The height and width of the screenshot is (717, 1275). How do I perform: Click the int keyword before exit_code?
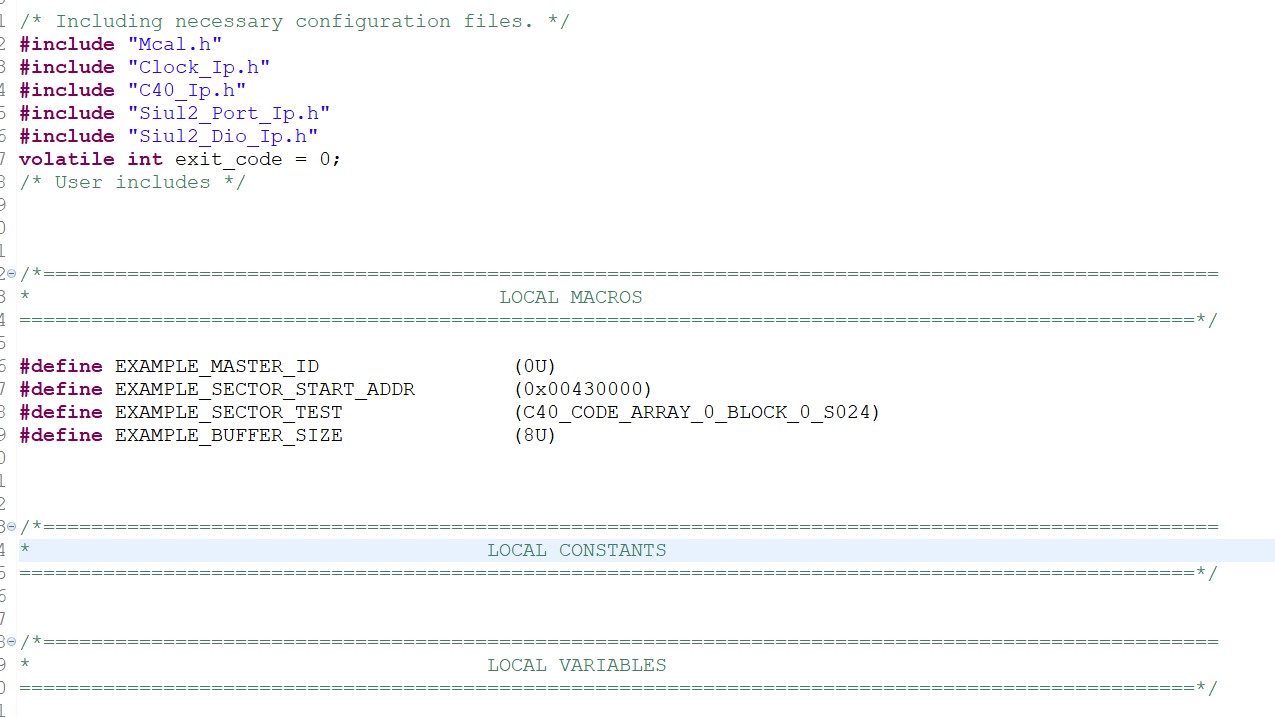coord(145,159)
